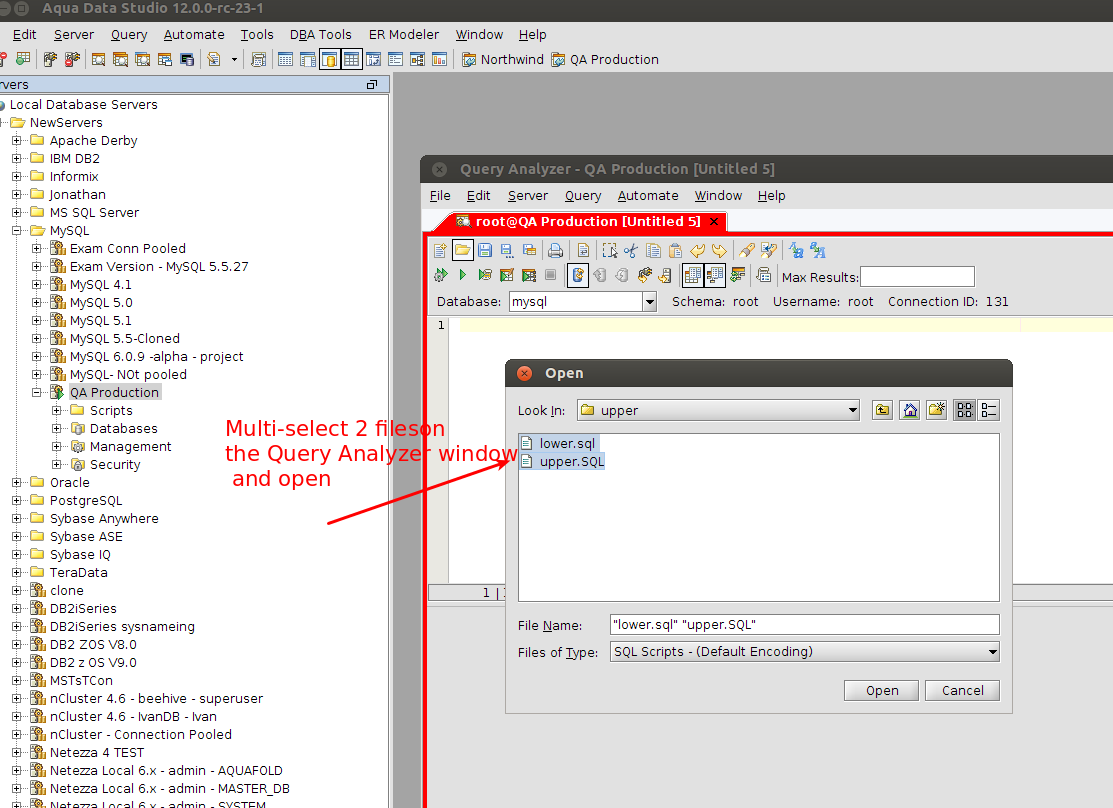Restore the Servers panel using its corner icon
This screenshot has height=808, width=1113.
pyautogui.click(x=372, y=84)
